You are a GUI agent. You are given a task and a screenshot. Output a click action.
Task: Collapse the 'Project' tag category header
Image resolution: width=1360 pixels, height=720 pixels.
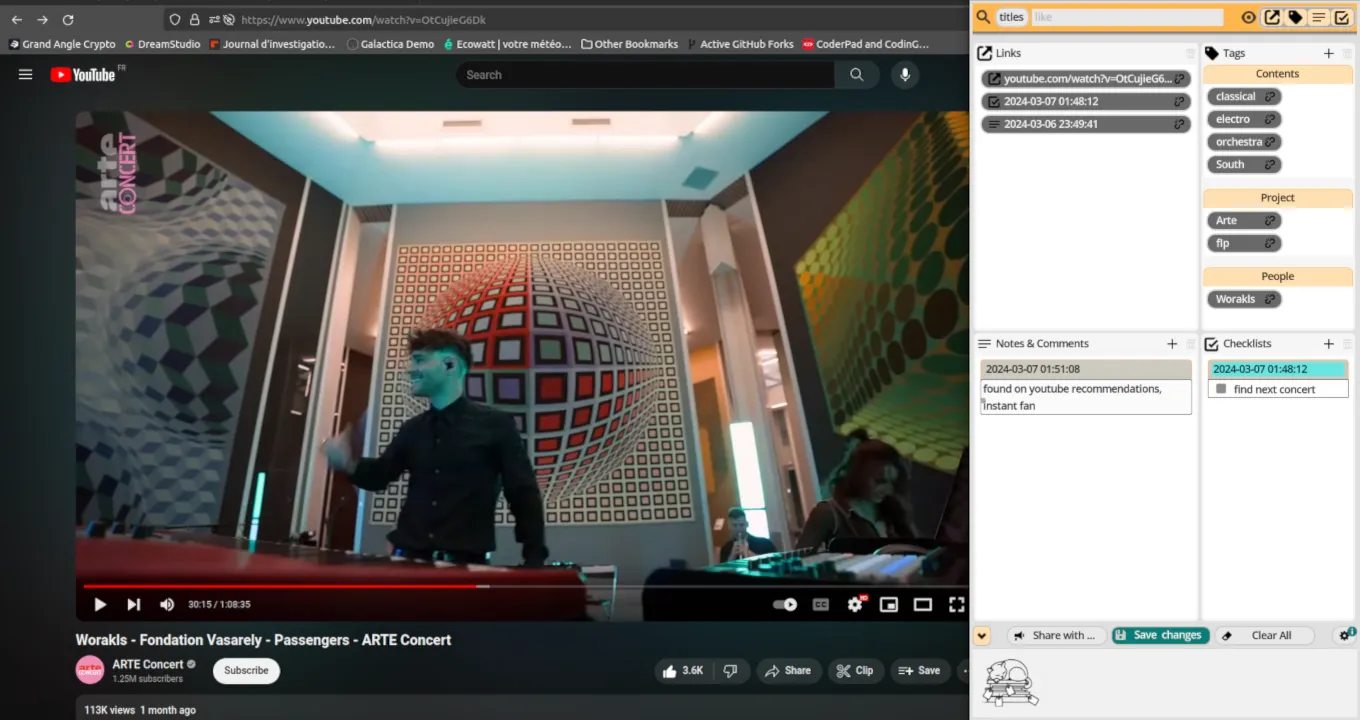tap(1278, 198)
